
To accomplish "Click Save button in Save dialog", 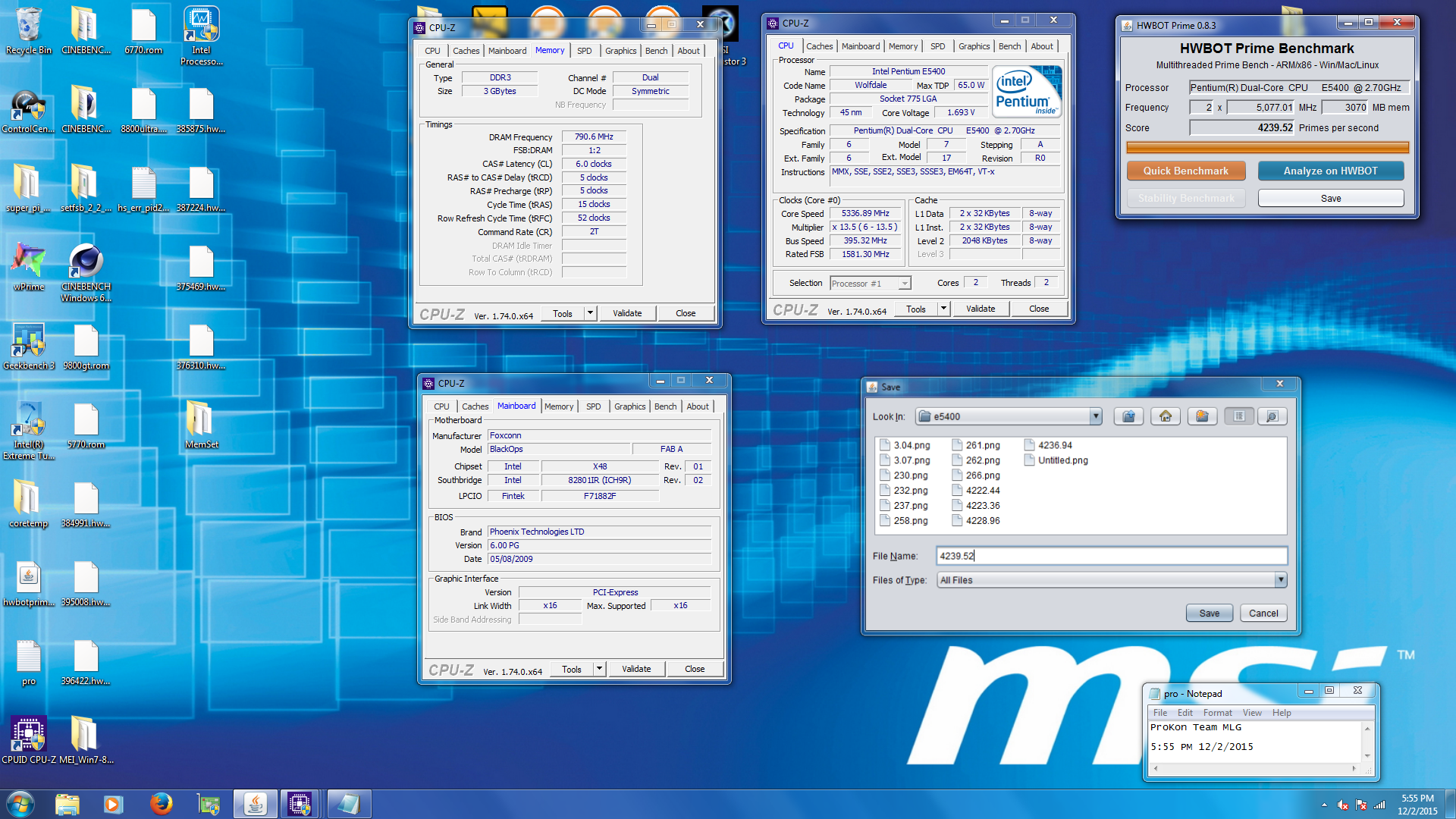I will (1210, 613).
